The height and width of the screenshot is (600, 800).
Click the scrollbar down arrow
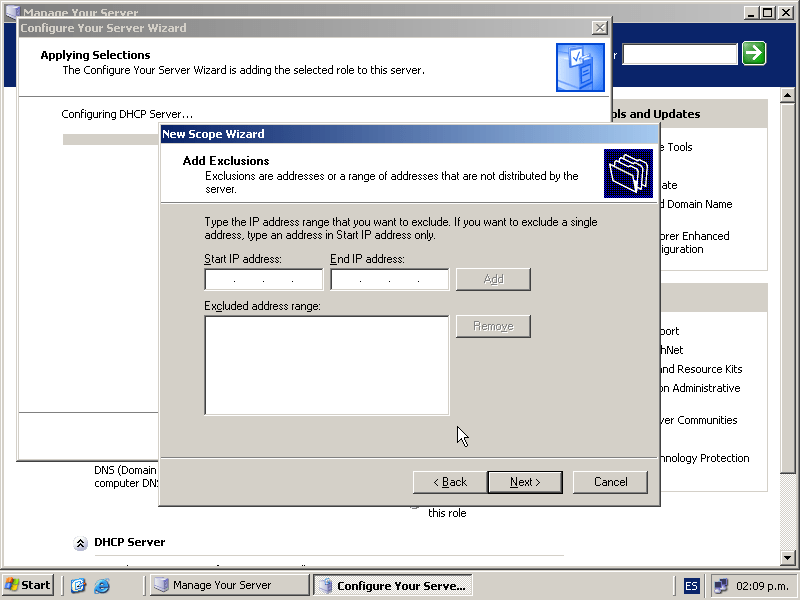(x=788, y=557)
